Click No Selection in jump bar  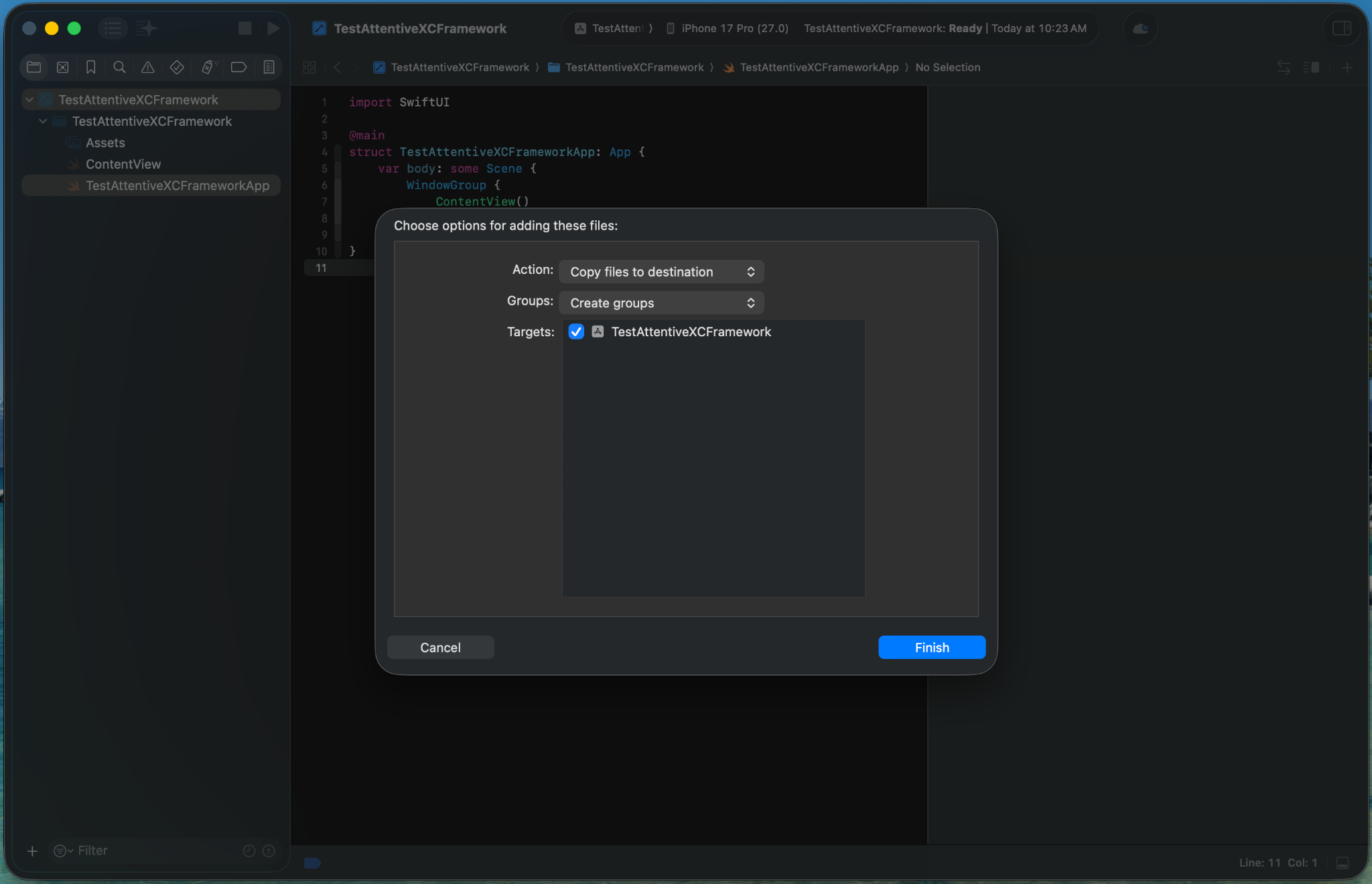coord(948,67)
